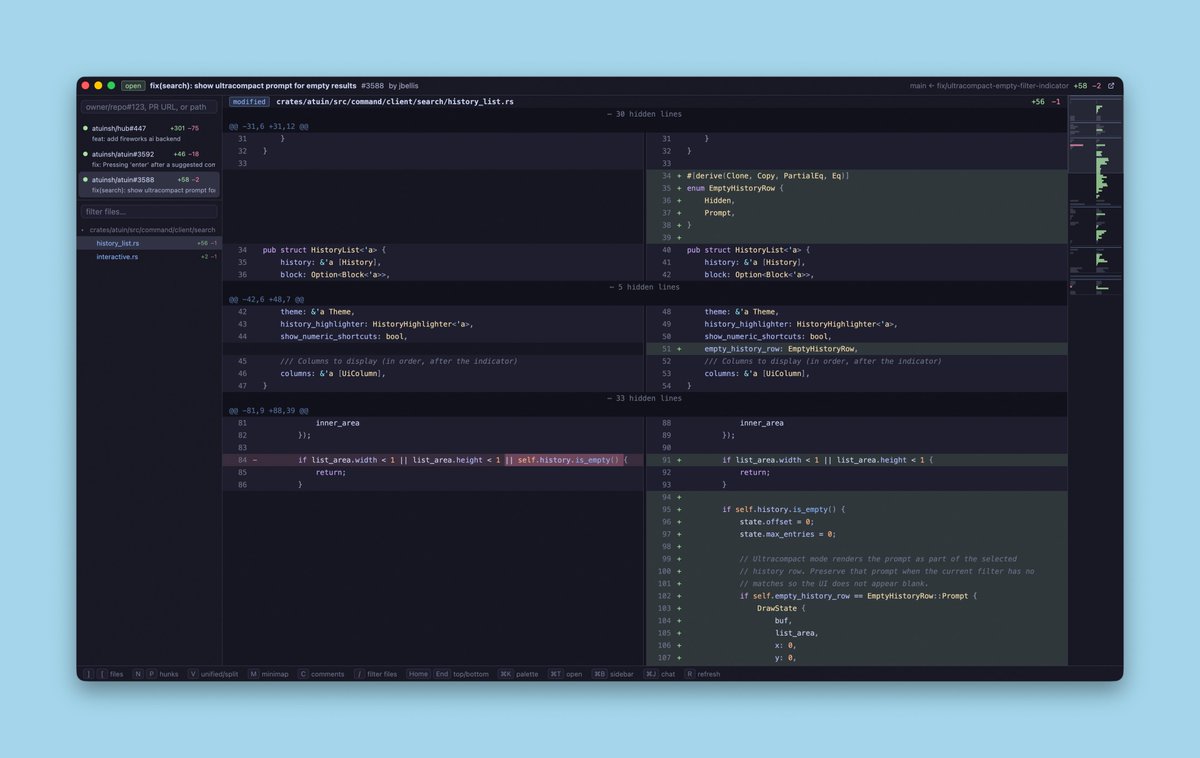Click the 'modified' file status badge

(x=249, y=102)
